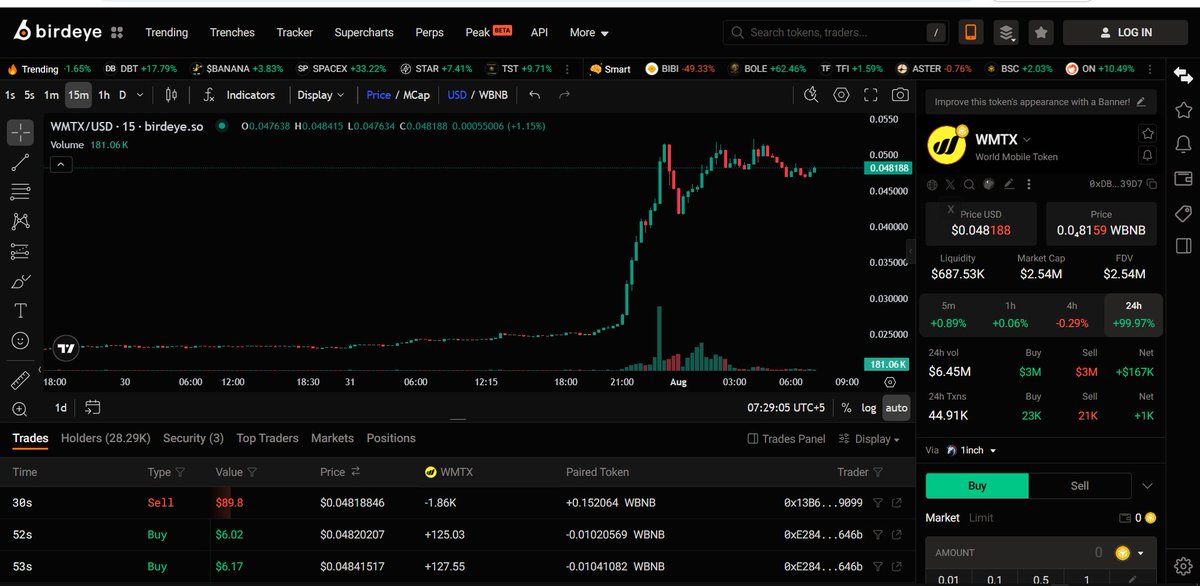Open the mobile app icon in header

(969, 32)
